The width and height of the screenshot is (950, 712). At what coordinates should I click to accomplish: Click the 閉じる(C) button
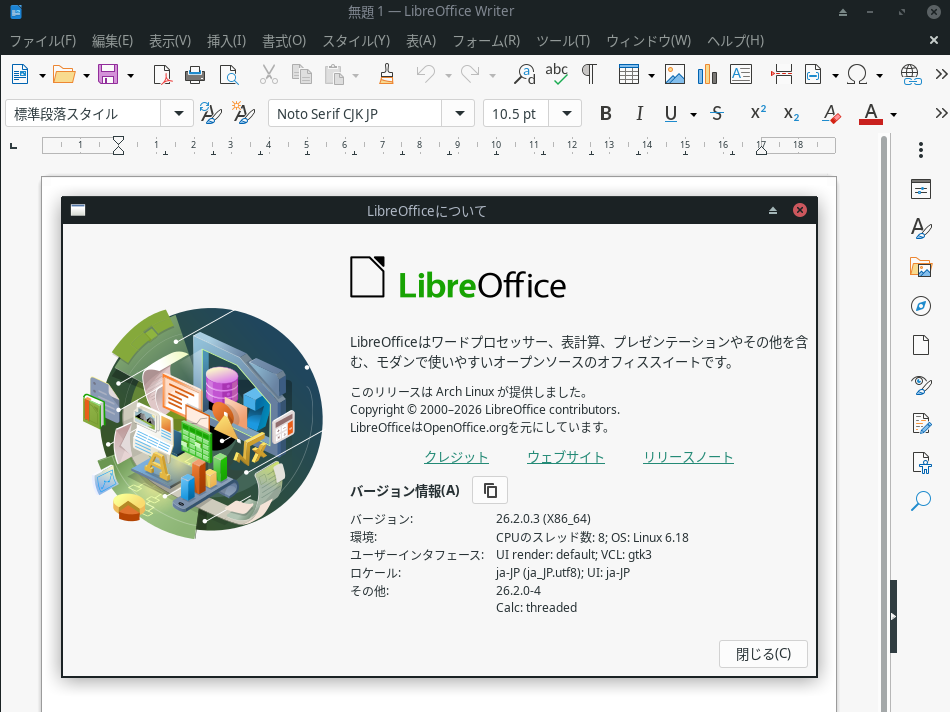[x=763, y=654]
